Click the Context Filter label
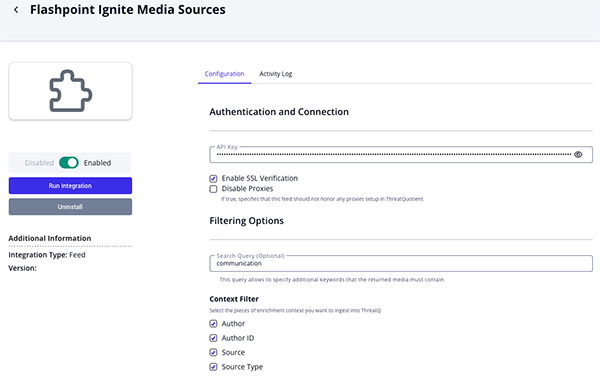Image resolution: width=600 pixels, height=376 pixels. 234,299
